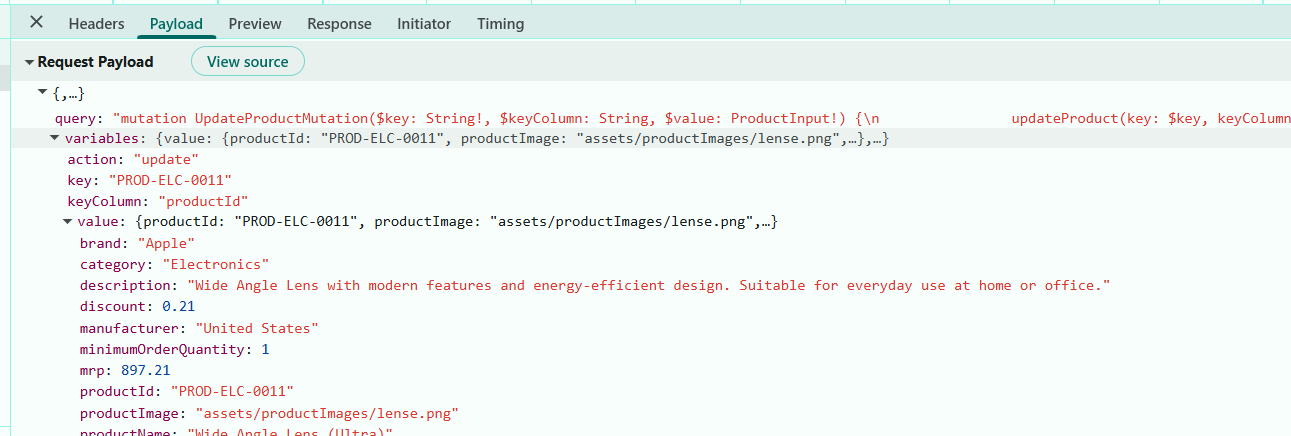Click the action "update" property
The height and width of the screenshot is (436, 1291).
pos(133,160)
